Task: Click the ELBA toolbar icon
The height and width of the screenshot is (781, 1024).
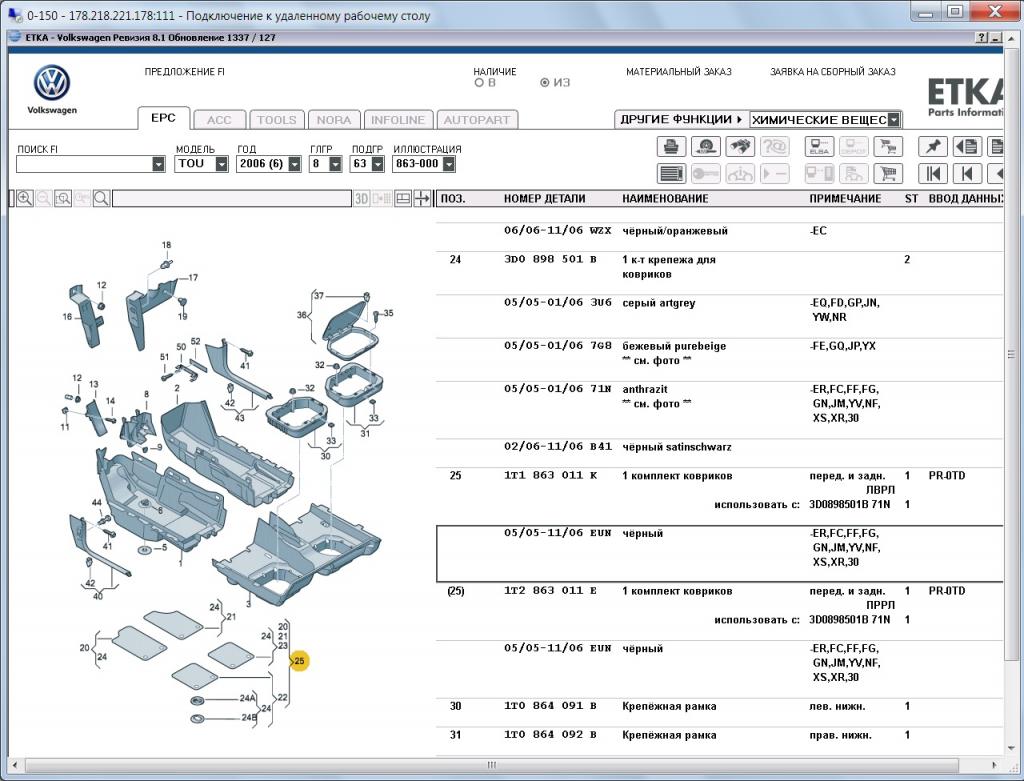Action: click(x=819, y=146)
